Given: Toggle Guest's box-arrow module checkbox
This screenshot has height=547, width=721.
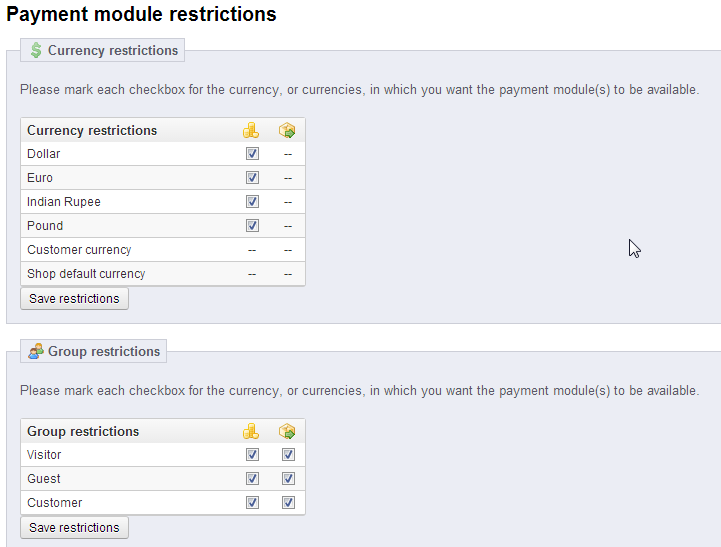Looking at the screenshot, I should pyautogui.click(x=288, y=479).
